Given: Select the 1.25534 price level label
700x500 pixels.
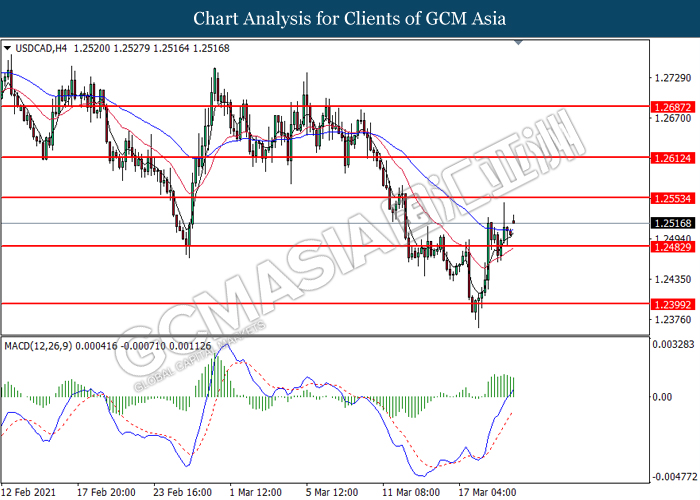Looking at the screenshot, I should coord(673,198).
